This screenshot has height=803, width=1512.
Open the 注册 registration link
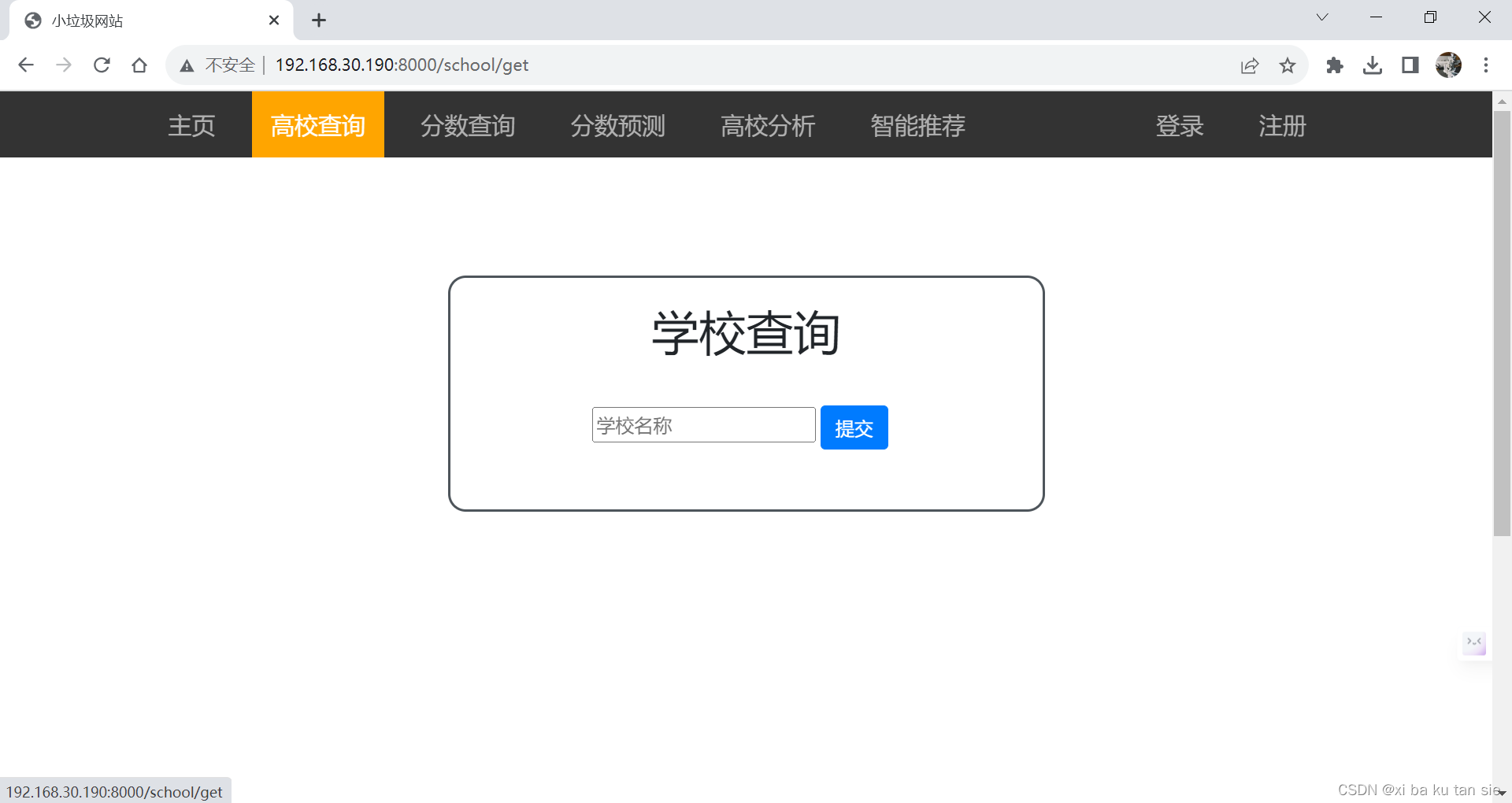[1282, 124]
